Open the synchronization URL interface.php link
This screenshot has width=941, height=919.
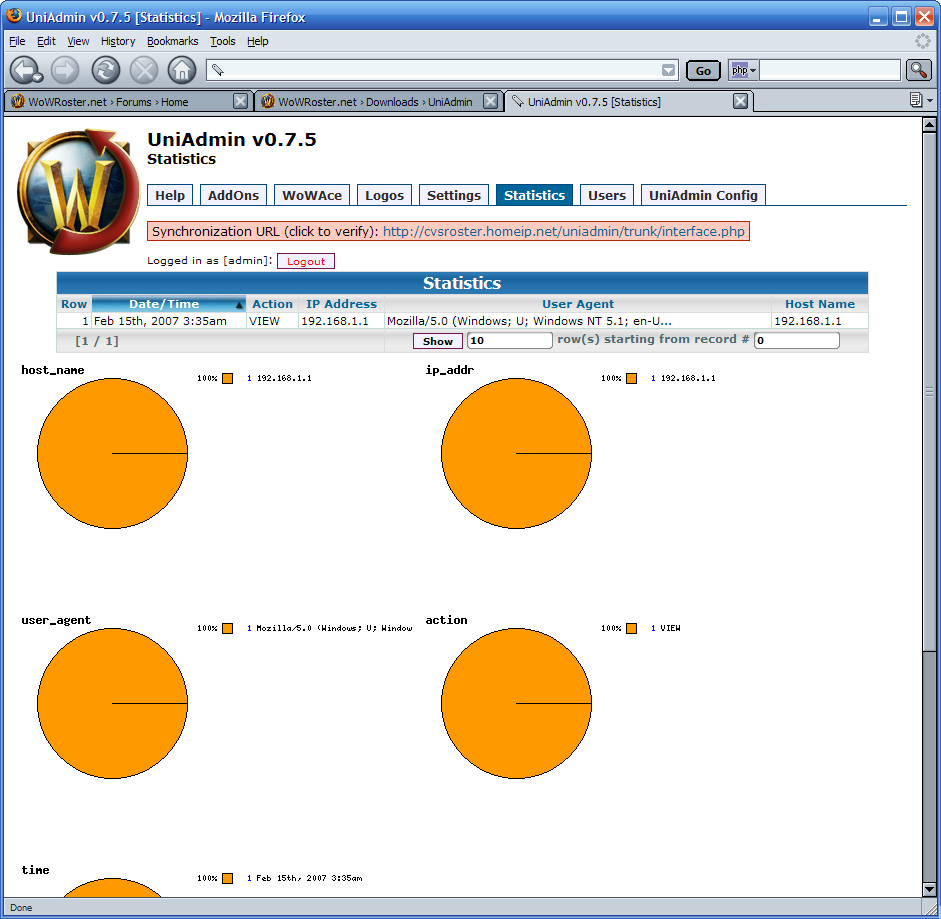[564, 231]
